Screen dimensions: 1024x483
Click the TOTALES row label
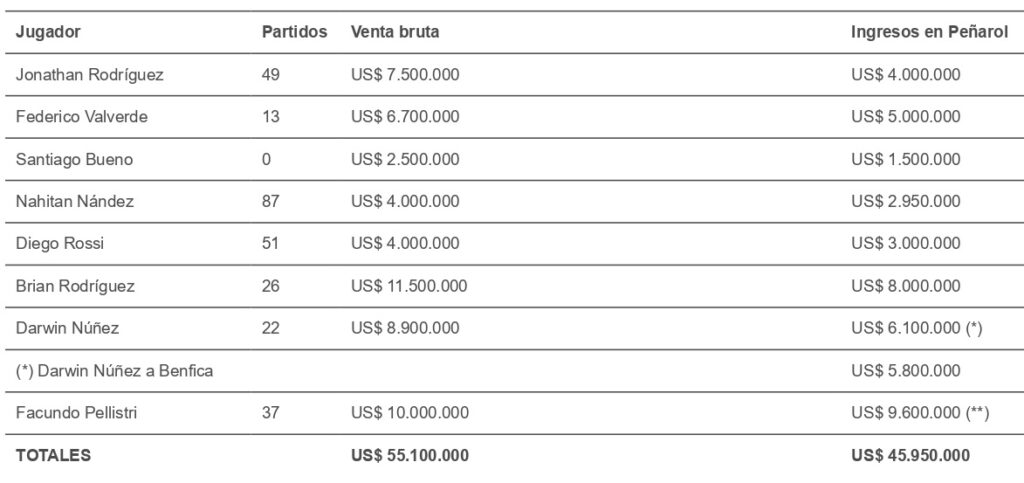[53, 456]
